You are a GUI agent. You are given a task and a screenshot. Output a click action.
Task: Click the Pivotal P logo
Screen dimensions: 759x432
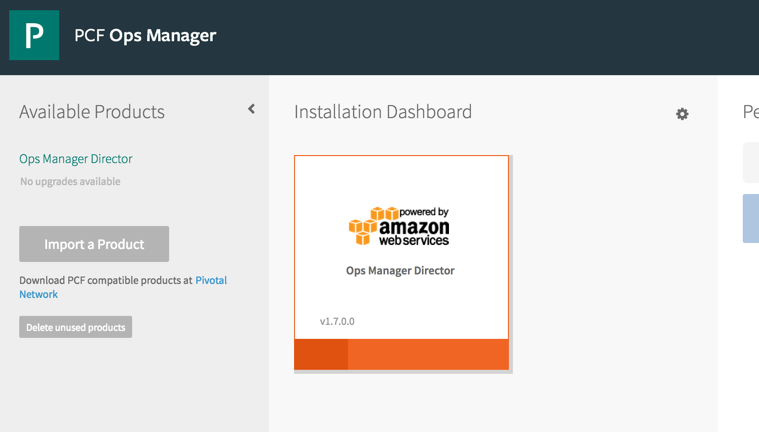point(34,36)
